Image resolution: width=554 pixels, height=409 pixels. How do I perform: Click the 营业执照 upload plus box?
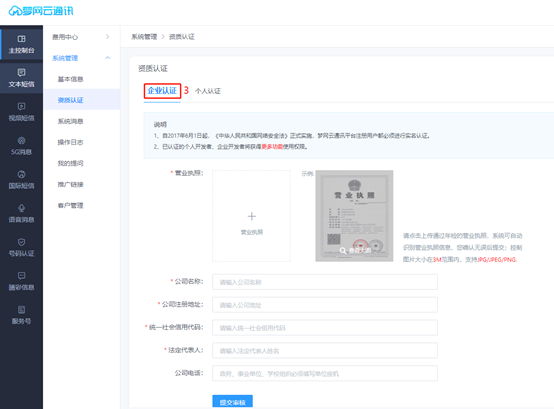click(x=251, y=216)
